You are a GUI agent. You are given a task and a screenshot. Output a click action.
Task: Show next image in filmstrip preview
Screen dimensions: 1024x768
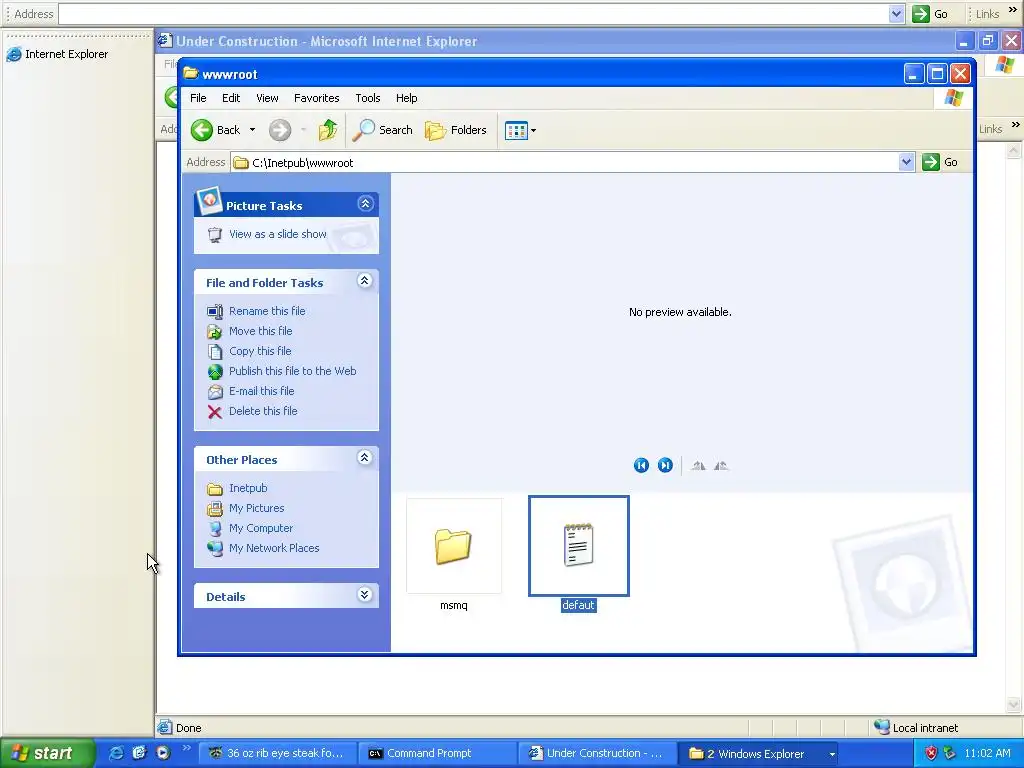(665, 465)
